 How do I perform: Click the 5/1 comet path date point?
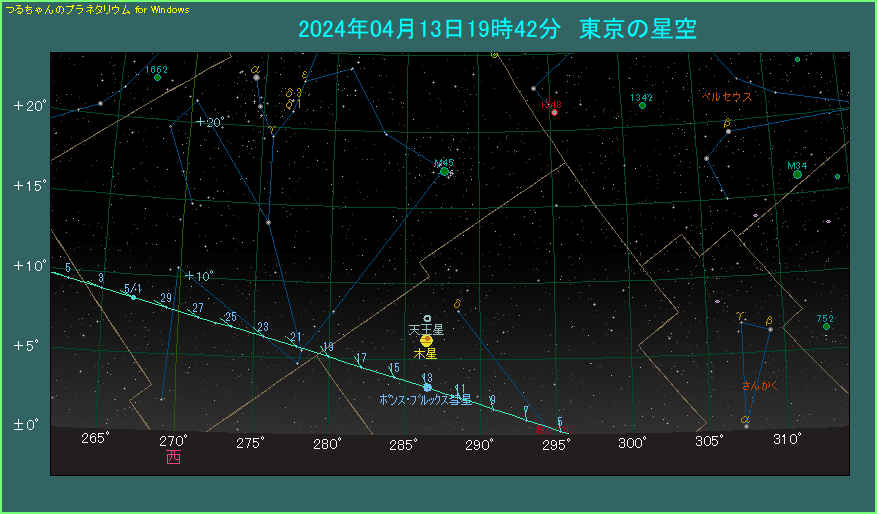coord(133,297)
